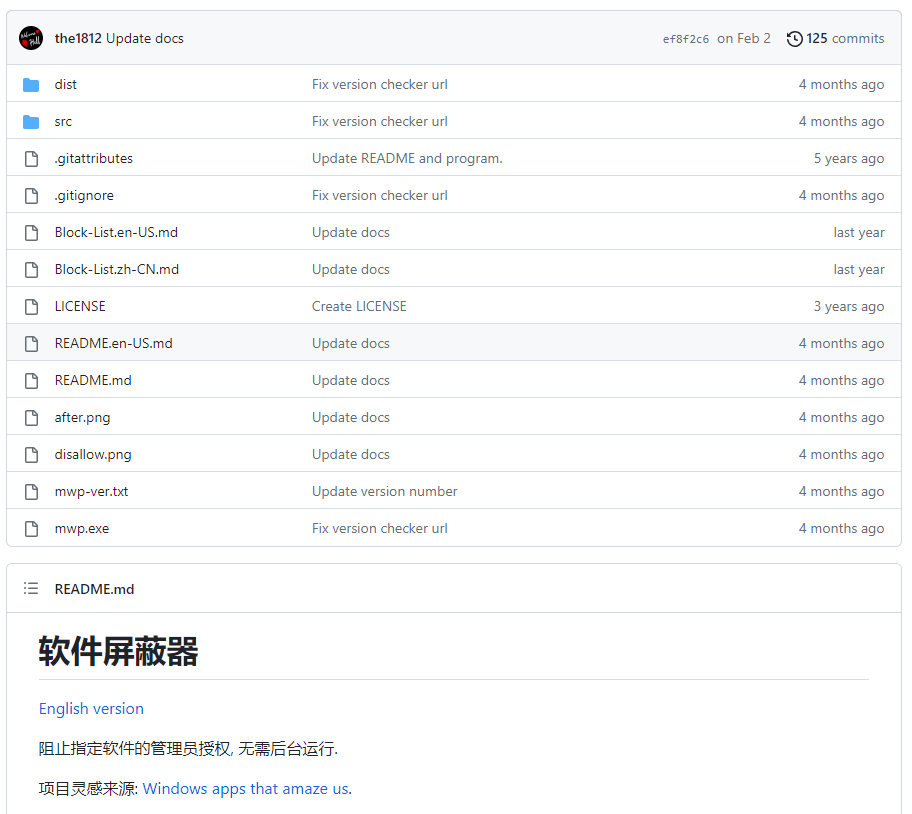Open "Update version number" commit message
This screenshot has width=912, height=814.
tap(384, 491)
